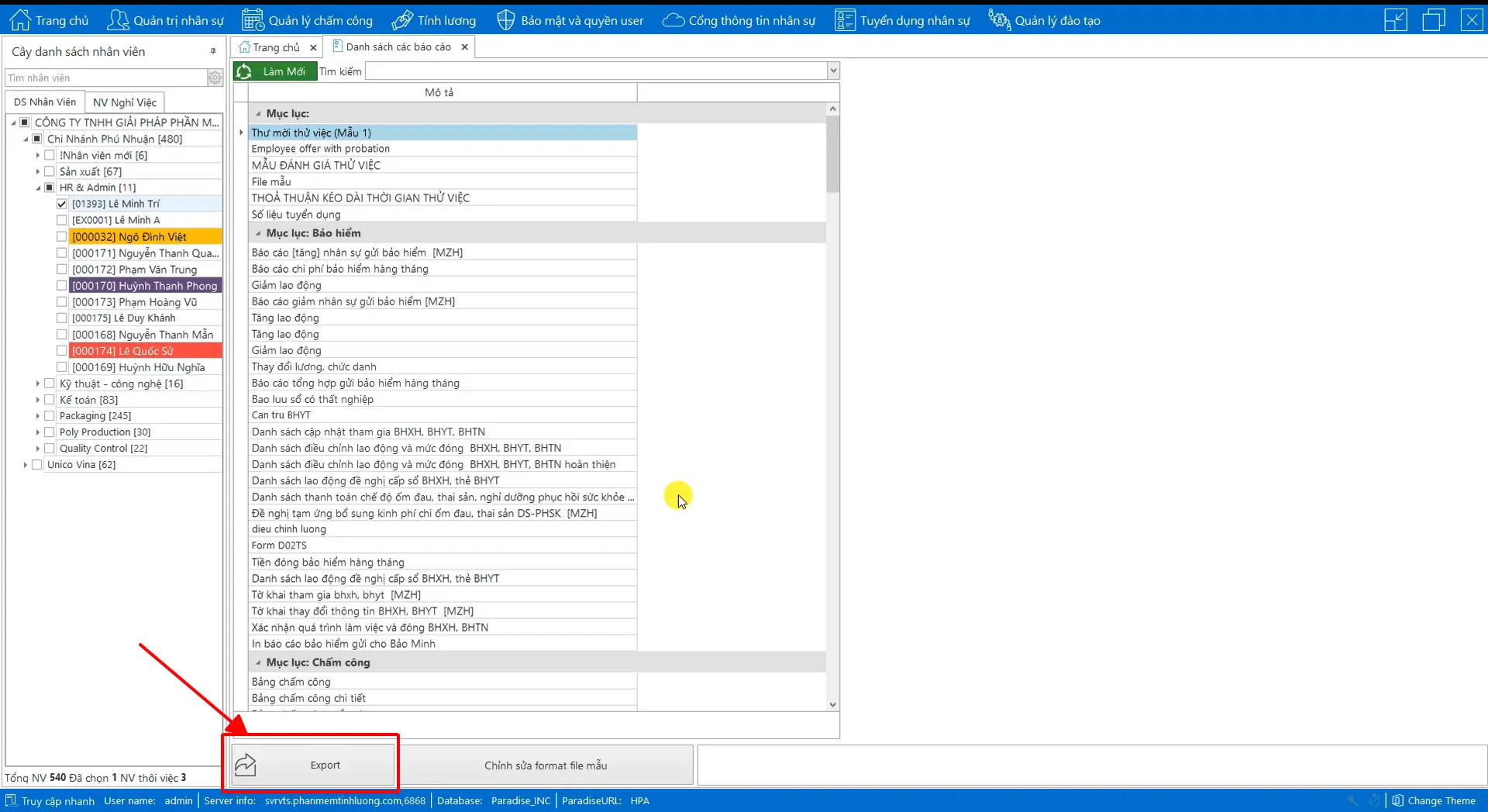The image size is (1488, 812).
Task: Expand the Kỹ thuật - công nghệ node
Action: [x=37, y=384]
